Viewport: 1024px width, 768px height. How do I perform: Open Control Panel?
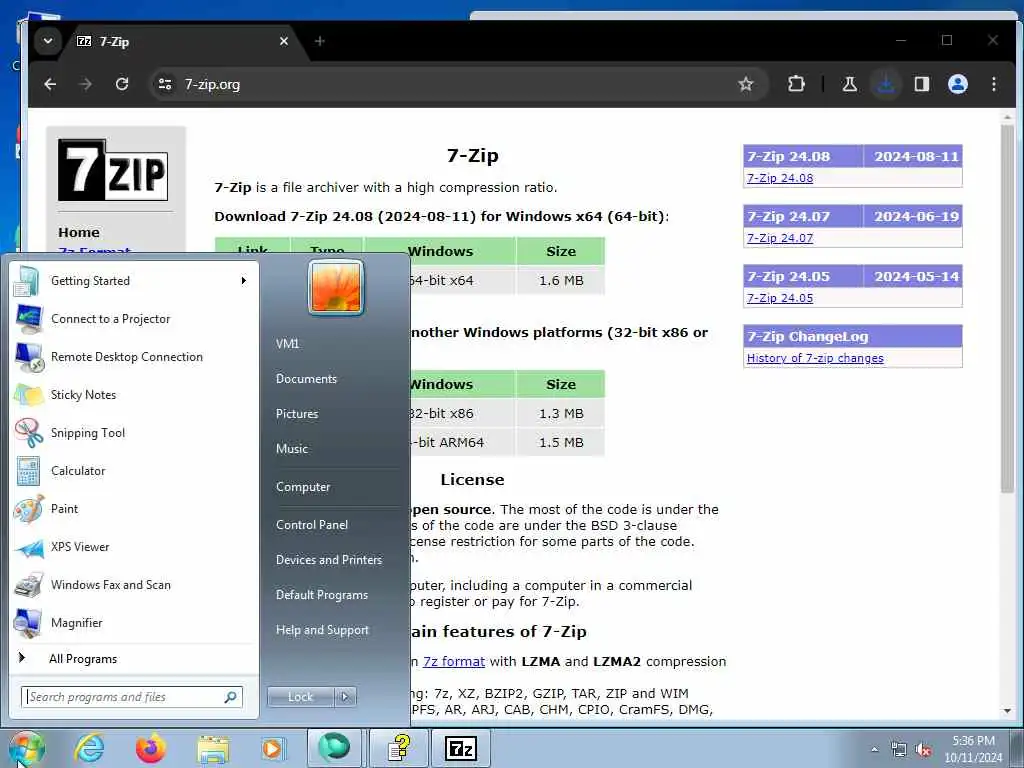[x=312, y=524]
